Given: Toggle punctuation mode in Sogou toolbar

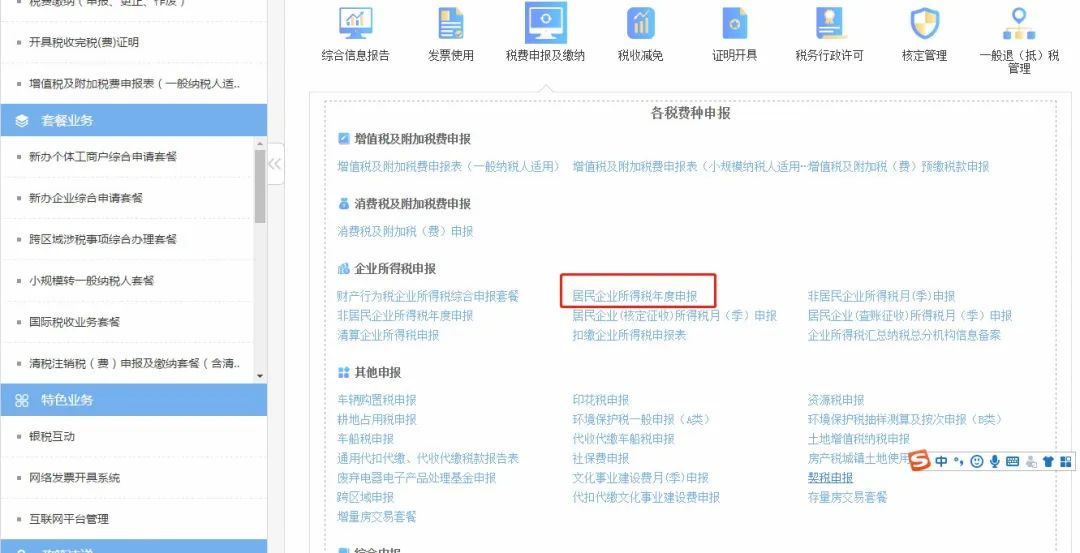Looking at the screenshot, I should (958, 461).
